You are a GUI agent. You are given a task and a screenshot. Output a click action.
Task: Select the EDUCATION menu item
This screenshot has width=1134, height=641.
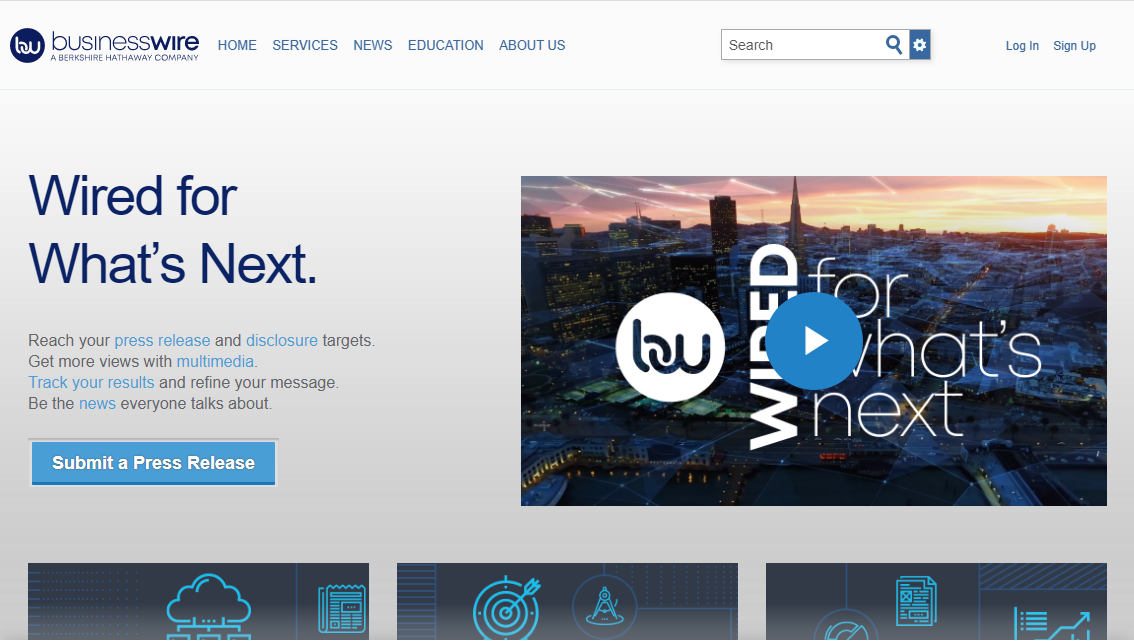(445, 45)
